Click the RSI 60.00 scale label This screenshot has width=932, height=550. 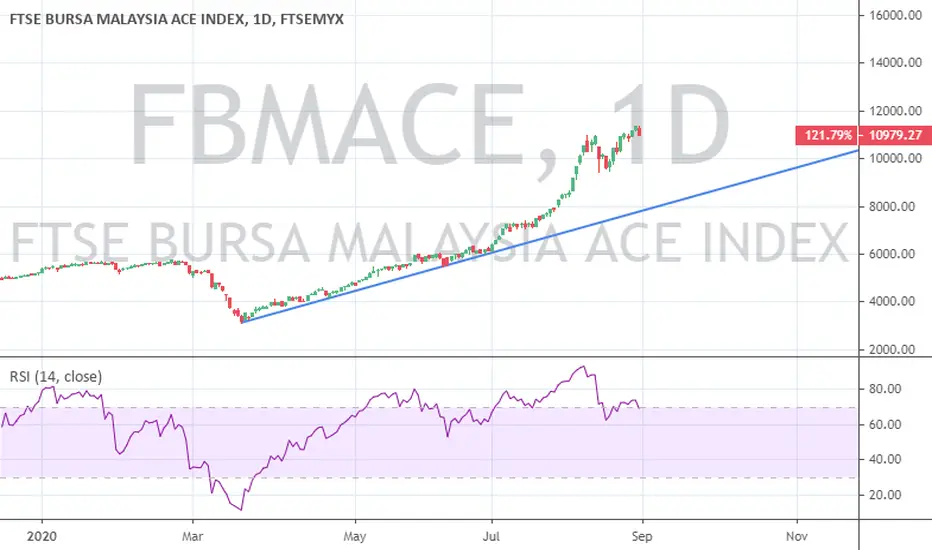885,425
